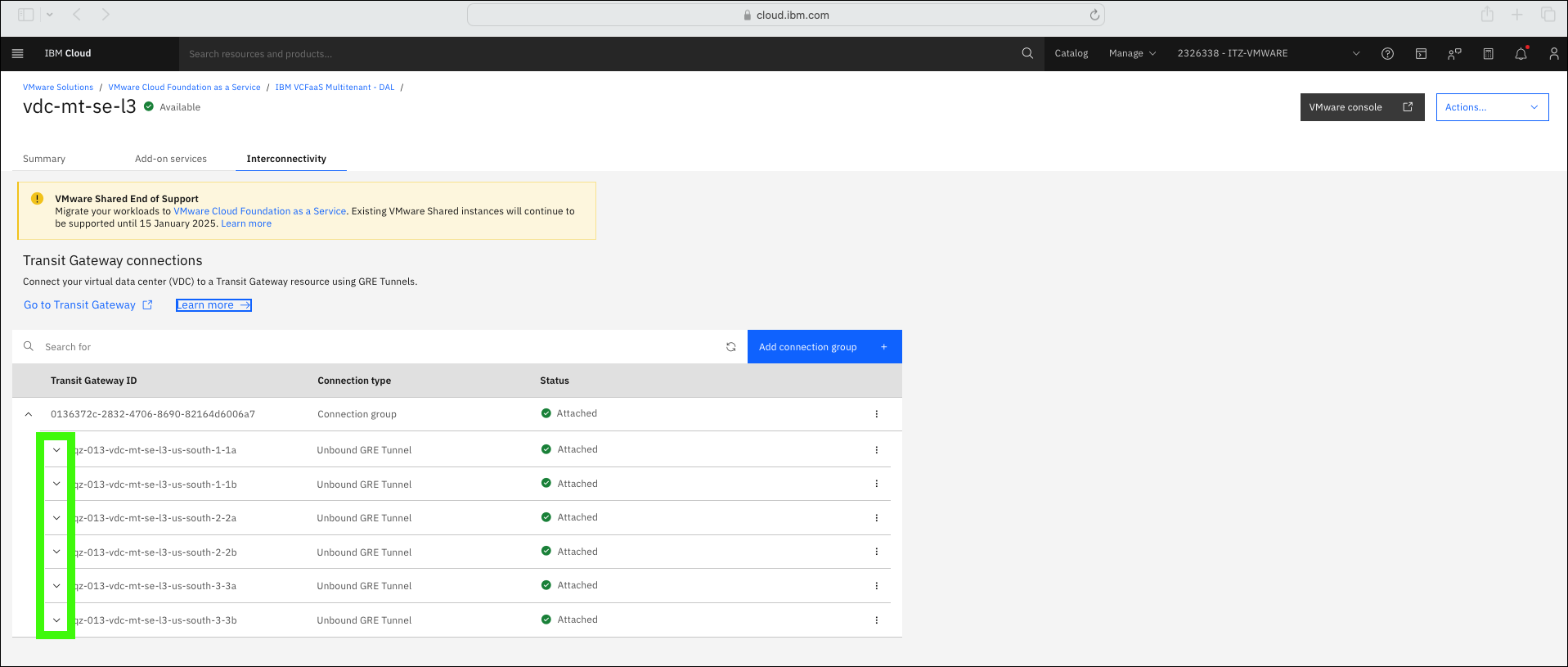
Task: Click the search magnifier icon in header
Action: click(1027, 53)
